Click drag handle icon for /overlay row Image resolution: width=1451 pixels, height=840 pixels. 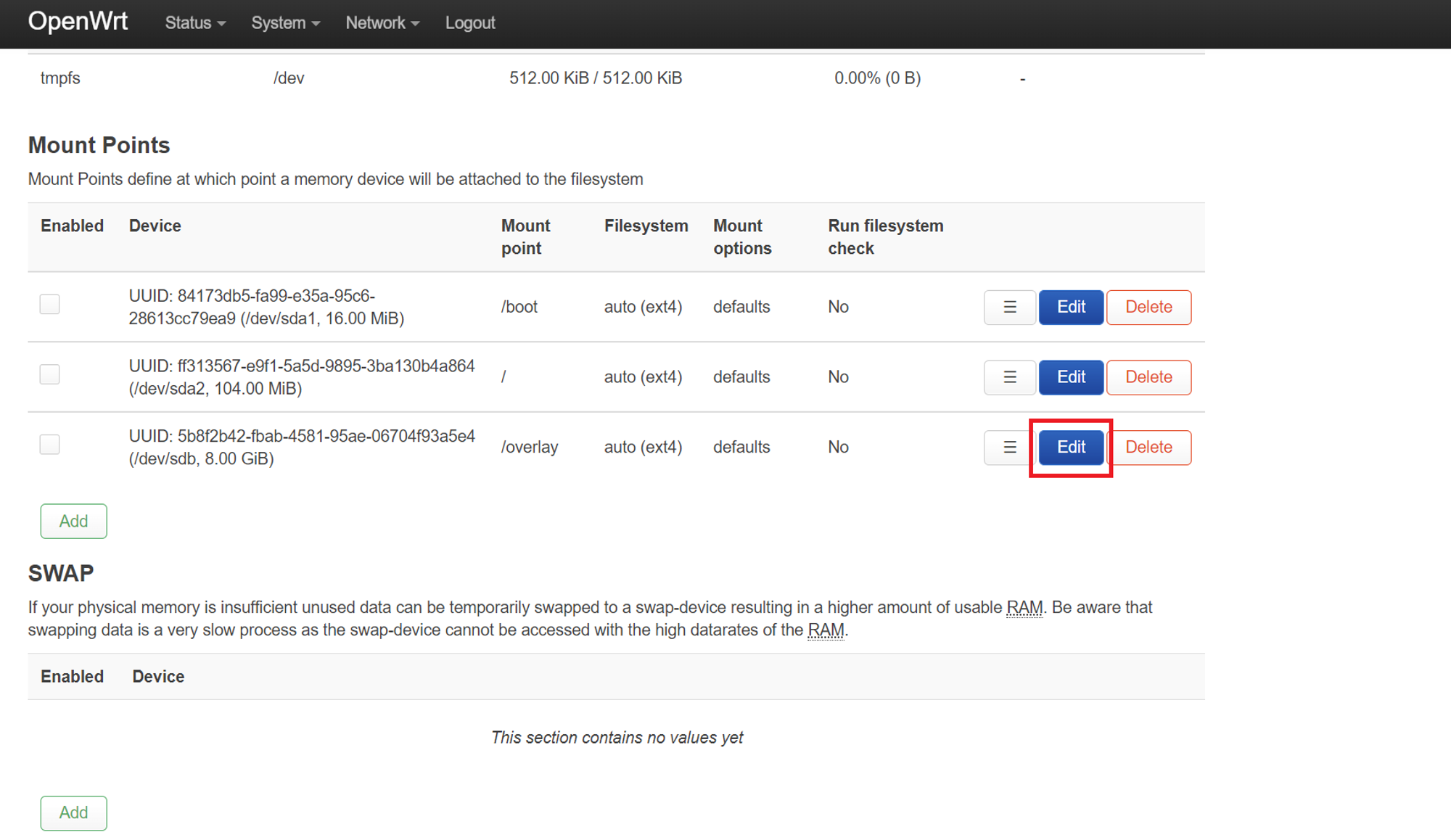click(1009, 448)
